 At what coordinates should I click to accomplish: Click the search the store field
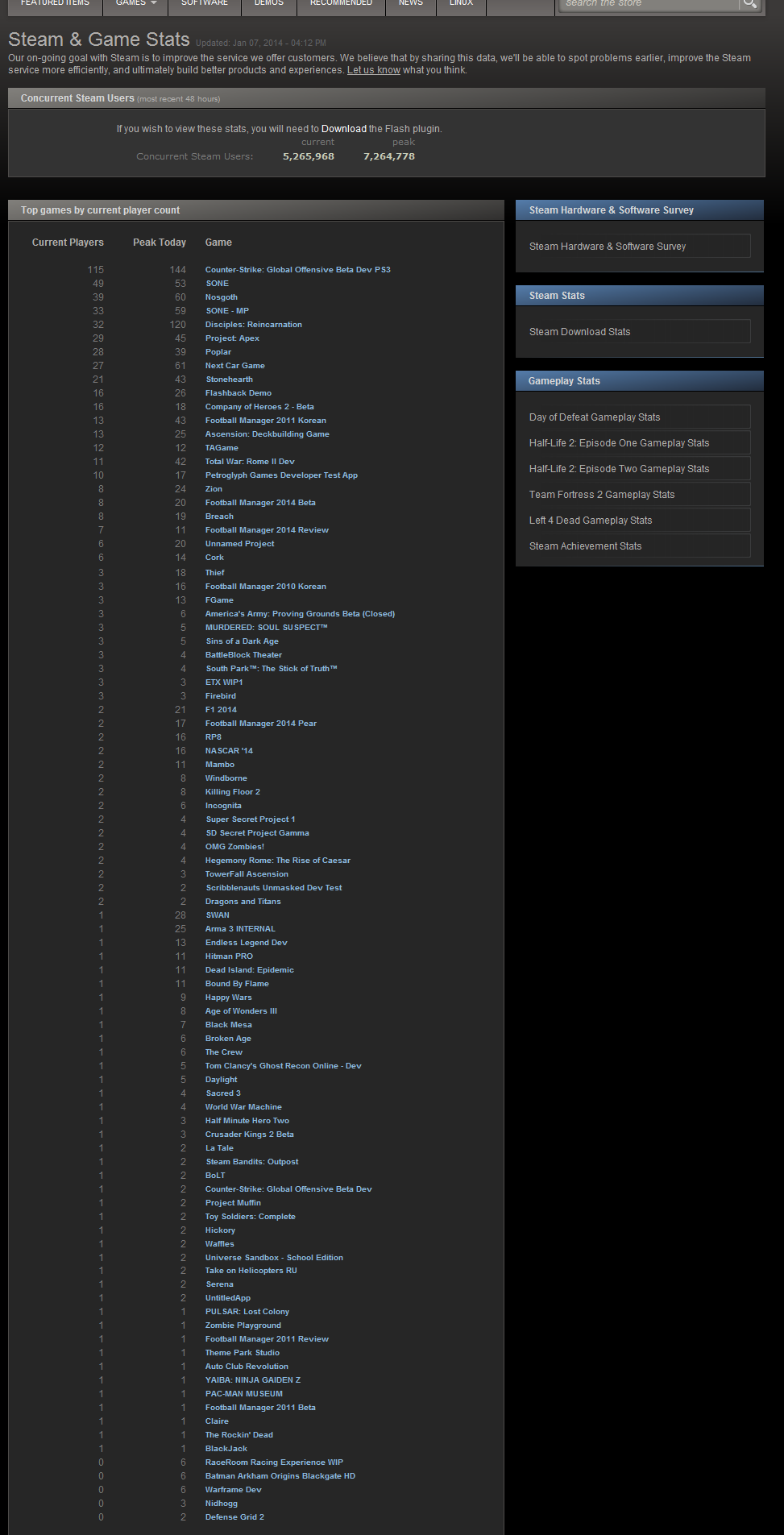pyautogui.click(x=649, y=4)
